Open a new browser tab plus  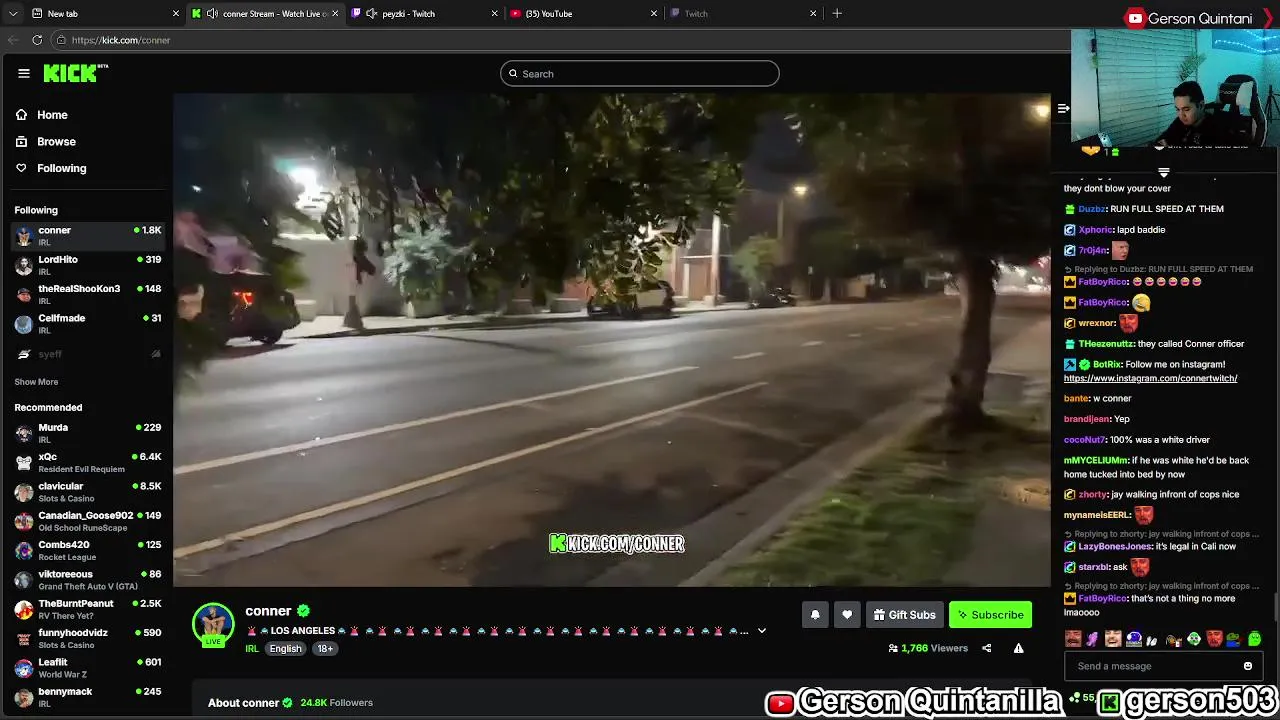point(837,13)
